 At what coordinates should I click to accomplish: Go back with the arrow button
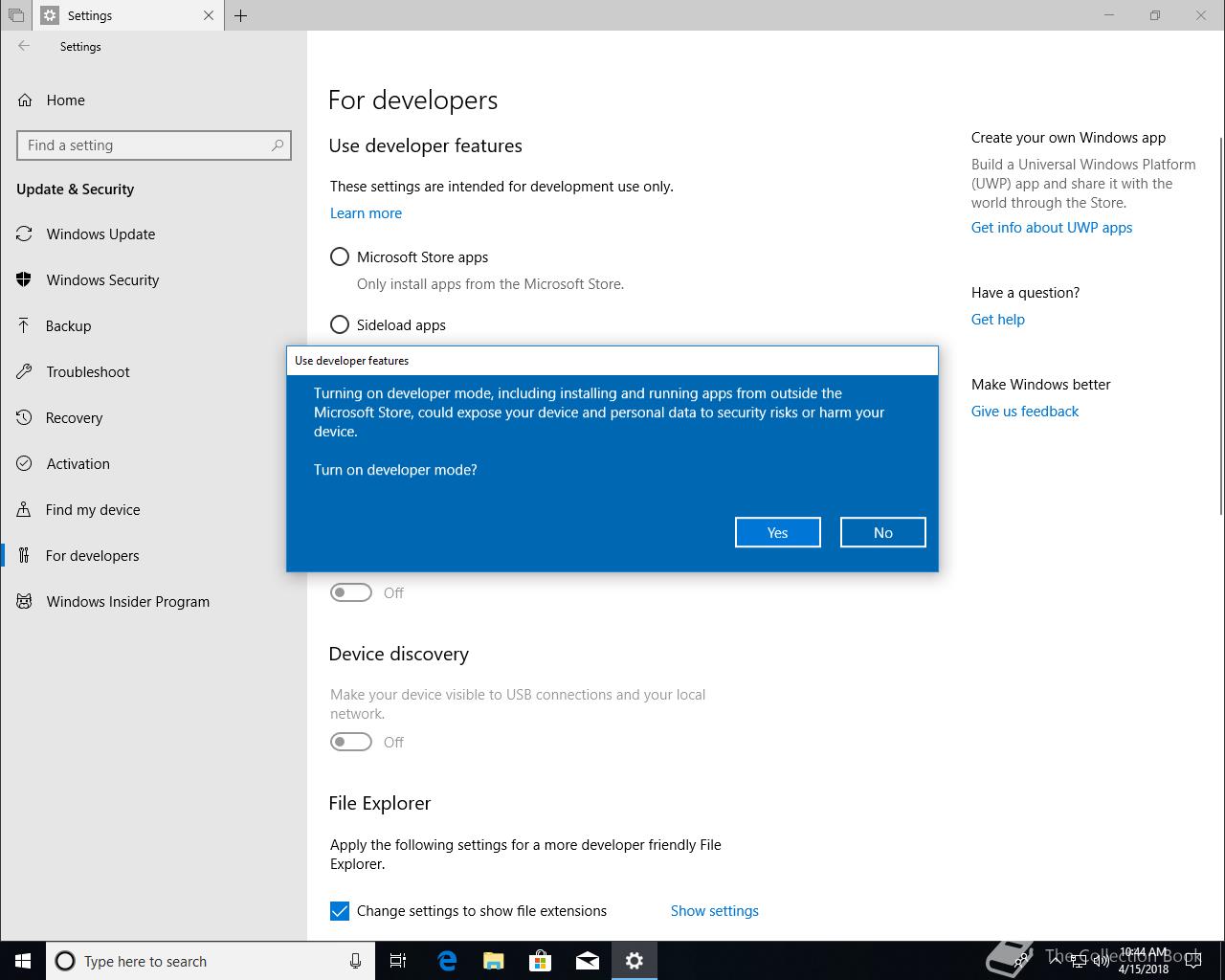tap(24, 46)
